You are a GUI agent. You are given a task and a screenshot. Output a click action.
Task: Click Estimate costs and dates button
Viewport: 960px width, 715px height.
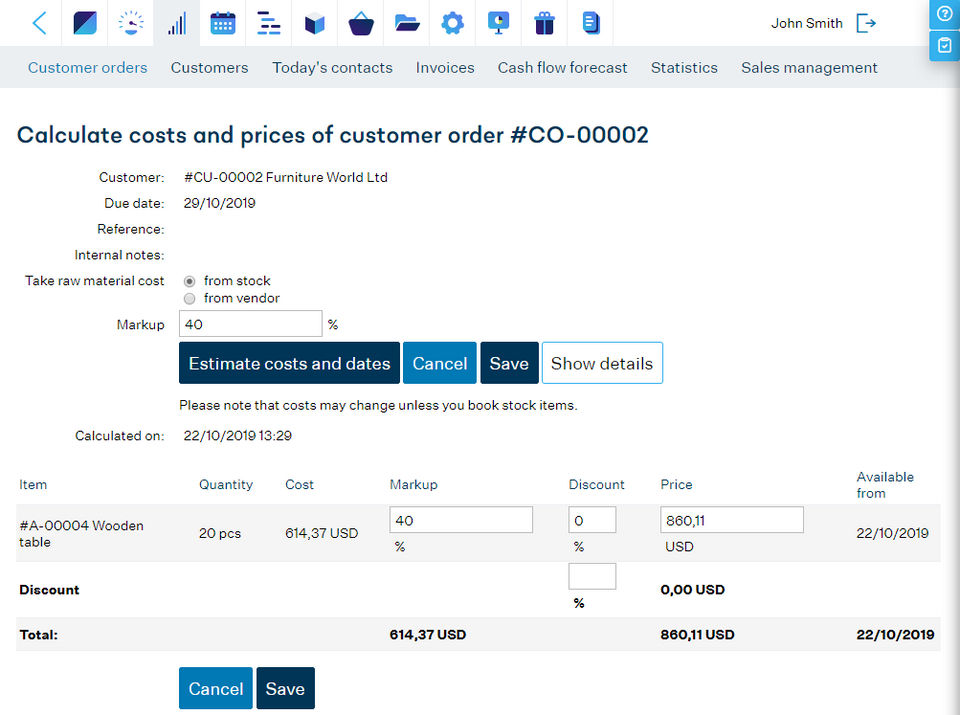click(289, 363)
